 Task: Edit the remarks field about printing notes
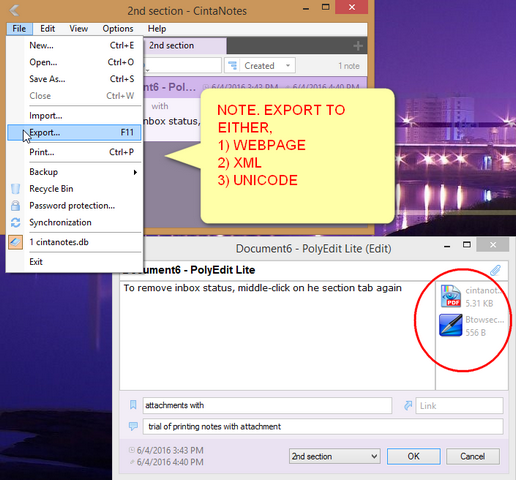[323, 427]
